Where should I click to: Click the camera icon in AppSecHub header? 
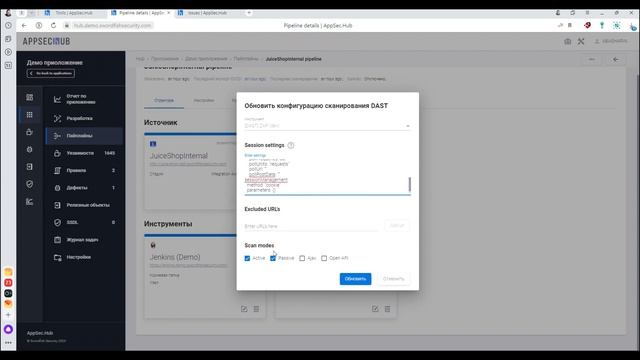pyautogui.click(x=568, y=41)
